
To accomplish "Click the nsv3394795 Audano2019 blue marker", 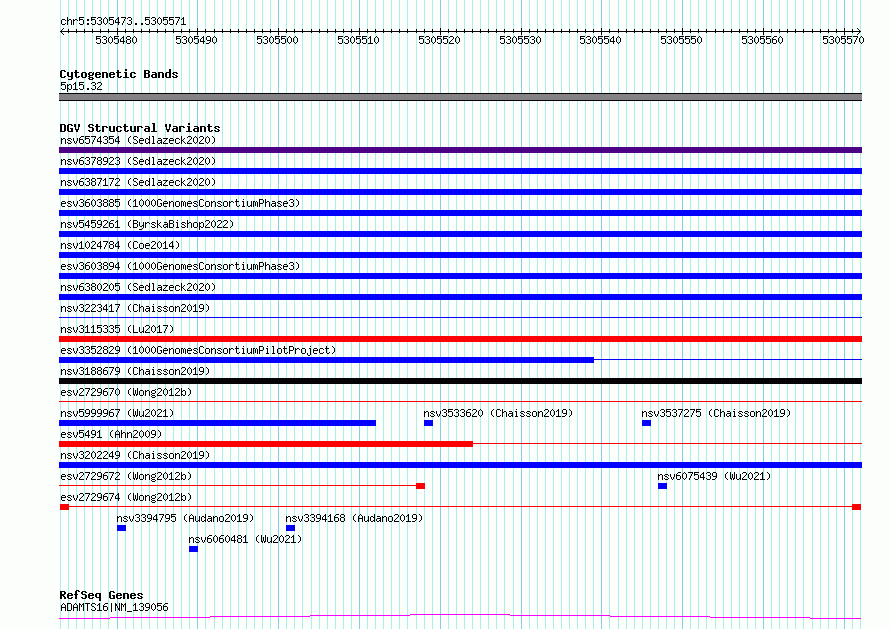I will pos(121,528).
